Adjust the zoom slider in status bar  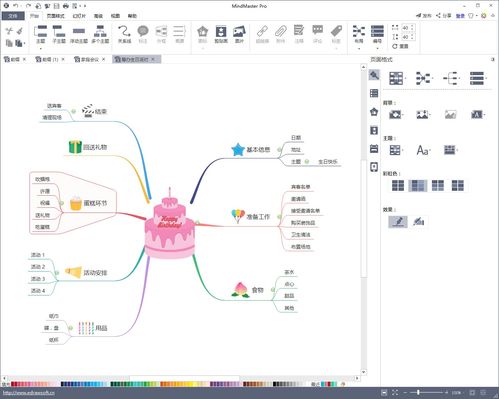coord(418,392)
